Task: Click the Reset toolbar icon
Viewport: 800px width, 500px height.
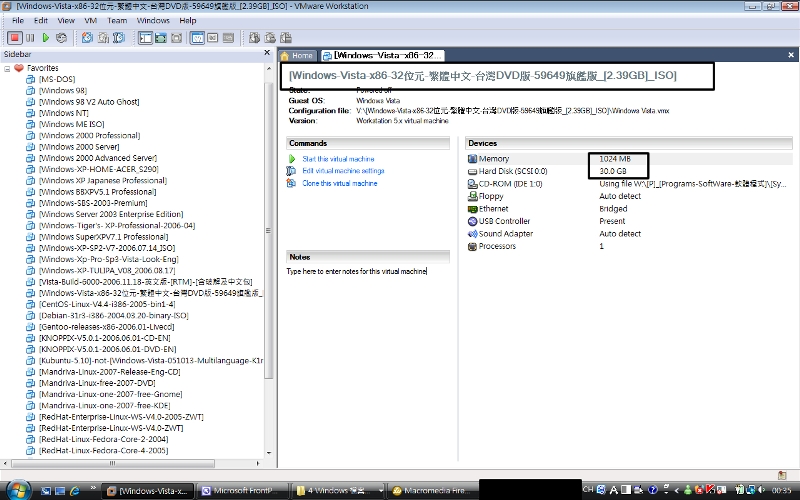Action: tap(61, 38)
